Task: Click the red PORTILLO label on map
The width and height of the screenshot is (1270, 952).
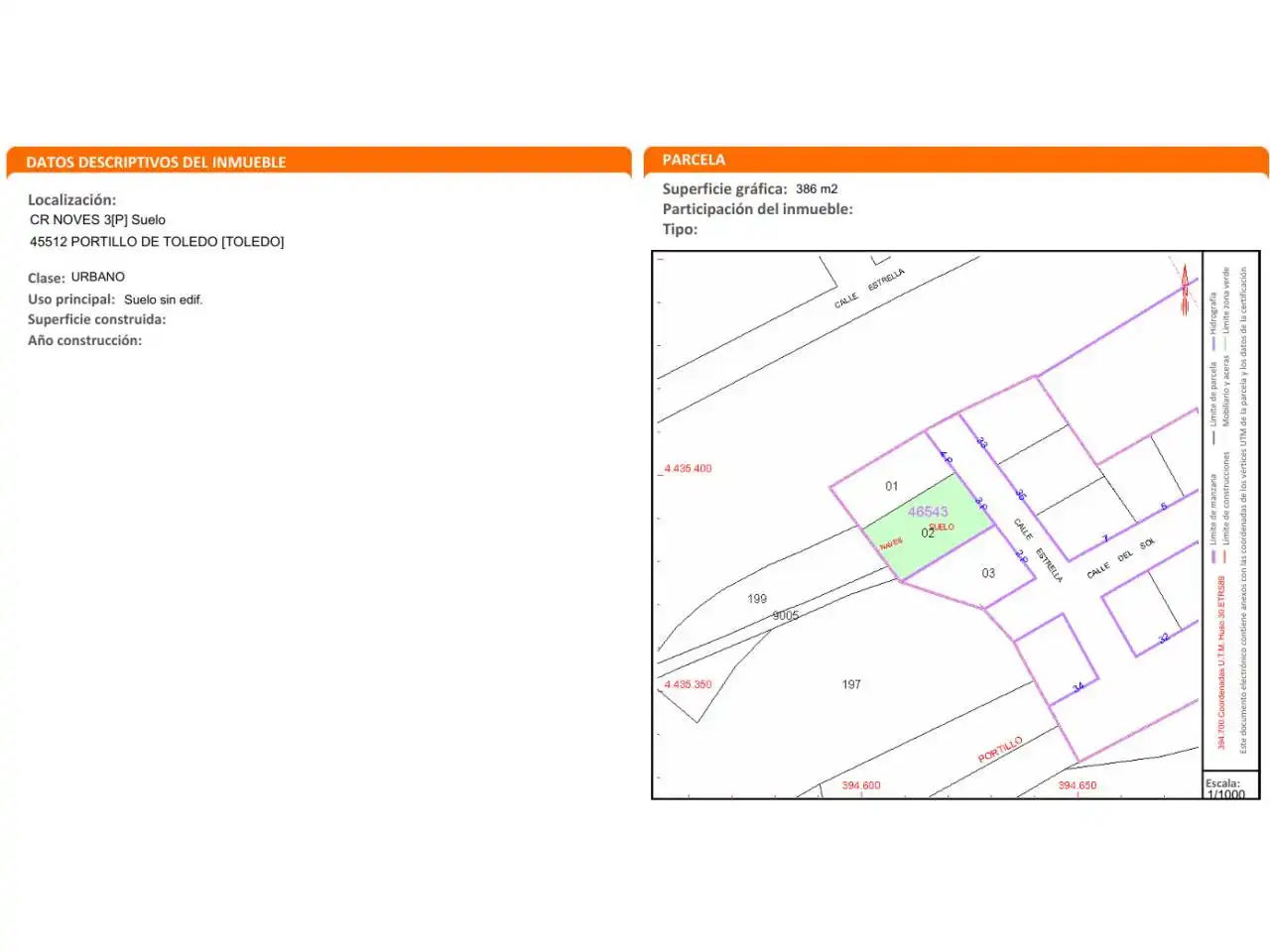Action: pos(1000,750)
